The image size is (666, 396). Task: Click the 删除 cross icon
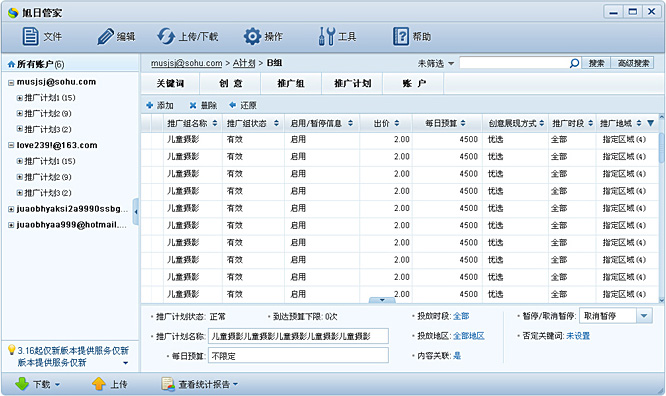click(193, 105)
